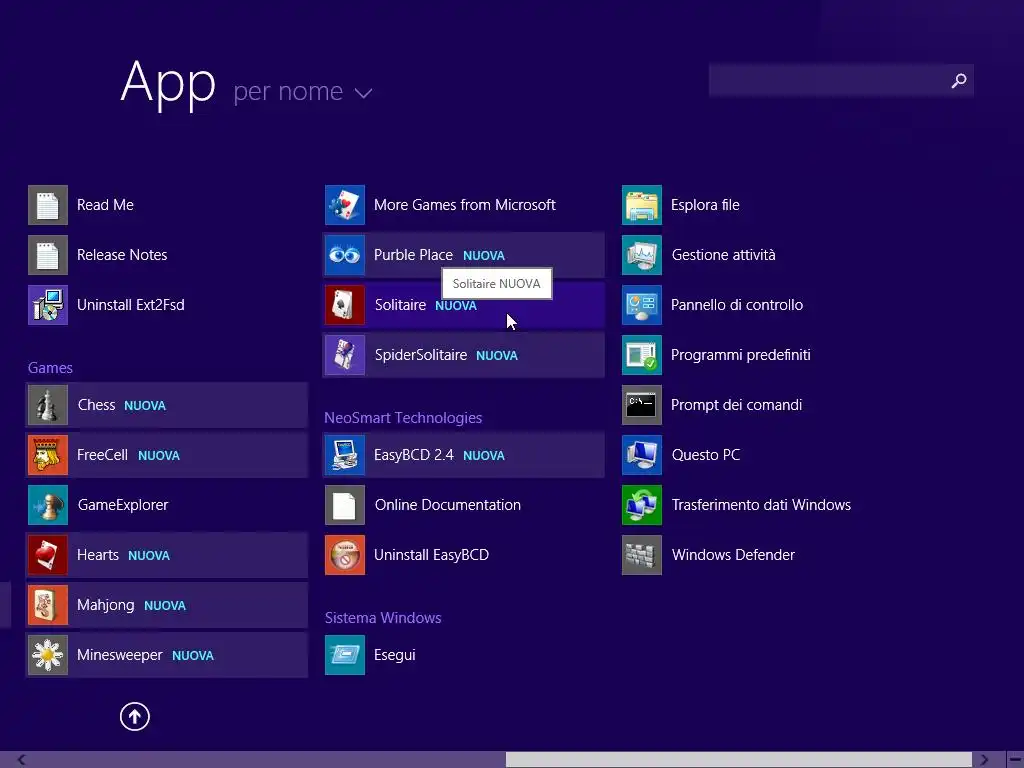Click the 'Mahjong' label text
Viewport: 1024px width, 768px height.
106,605
